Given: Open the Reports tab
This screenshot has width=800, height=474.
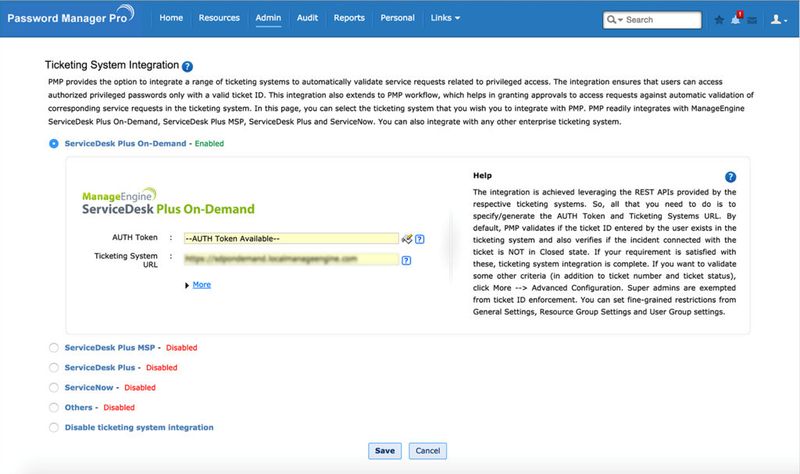Looking at the screenshot, I should 349,18.
